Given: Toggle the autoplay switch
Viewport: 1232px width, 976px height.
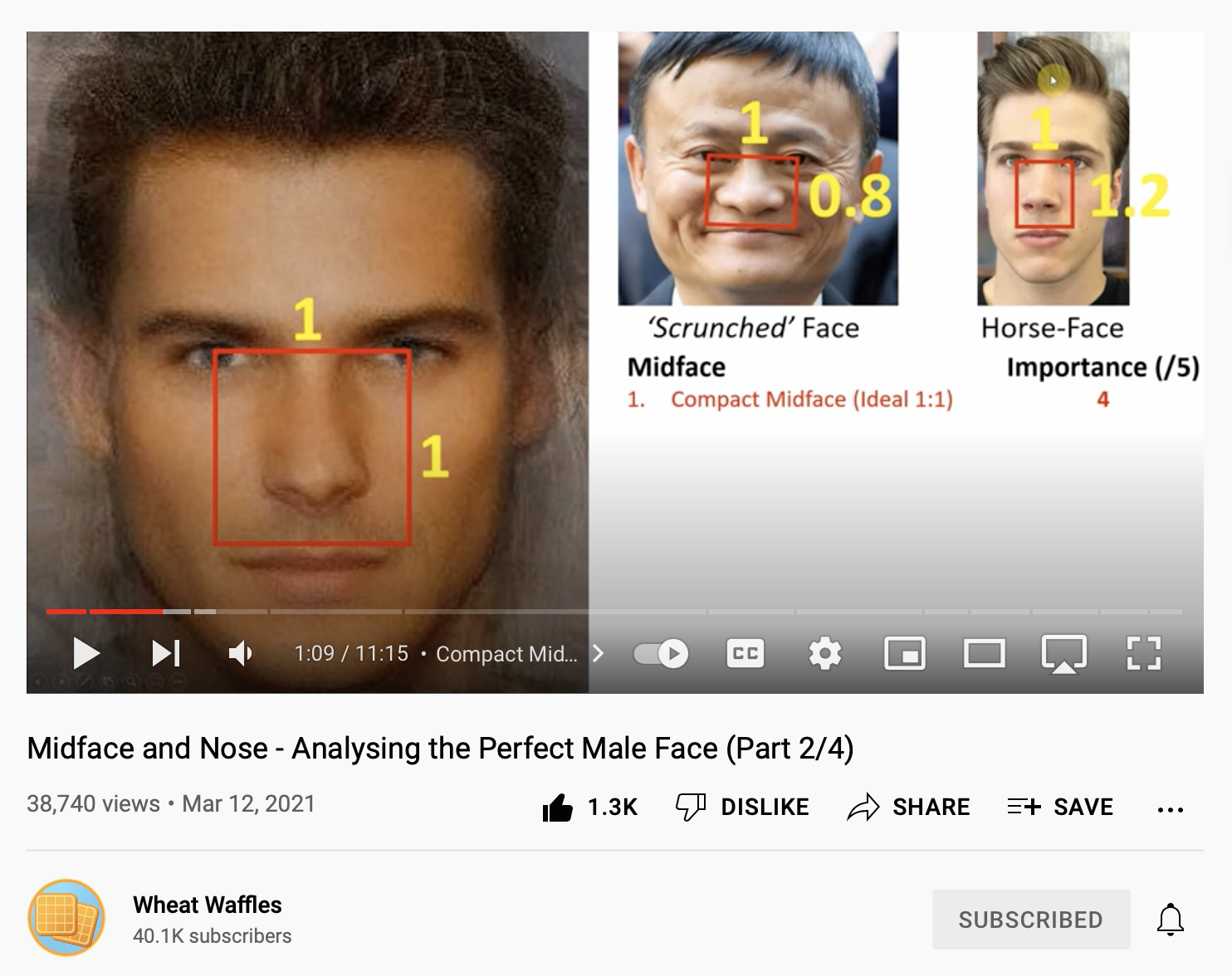Looking at the screenshot, I should point(661,654).
